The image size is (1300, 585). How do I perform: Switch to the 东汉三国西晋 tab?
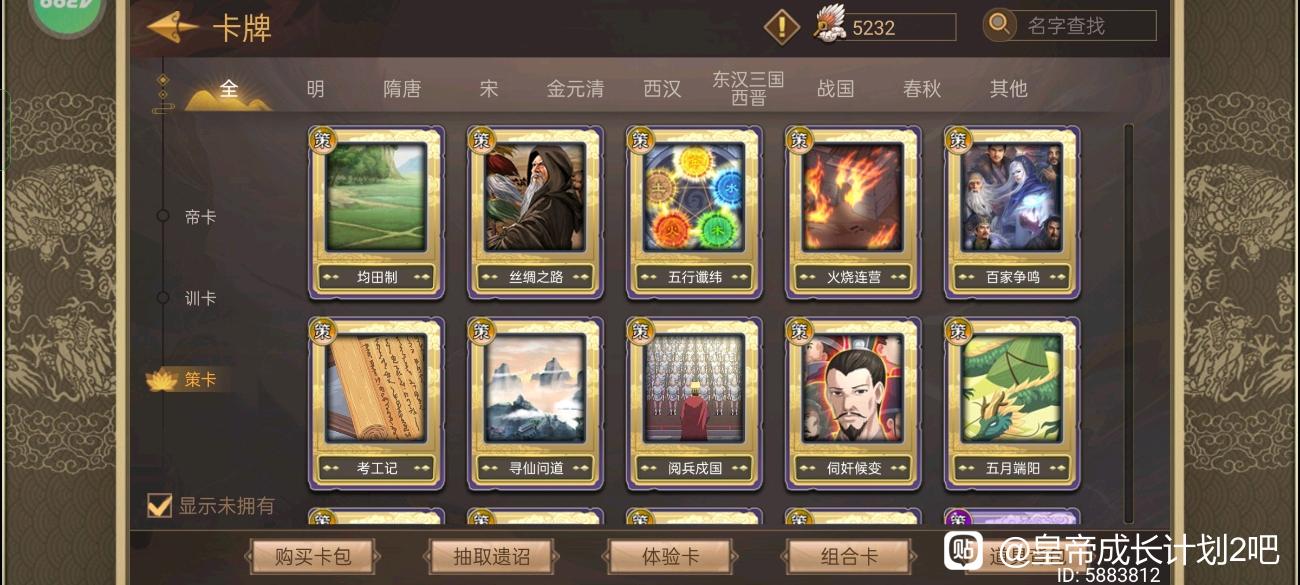click(748, 88)
